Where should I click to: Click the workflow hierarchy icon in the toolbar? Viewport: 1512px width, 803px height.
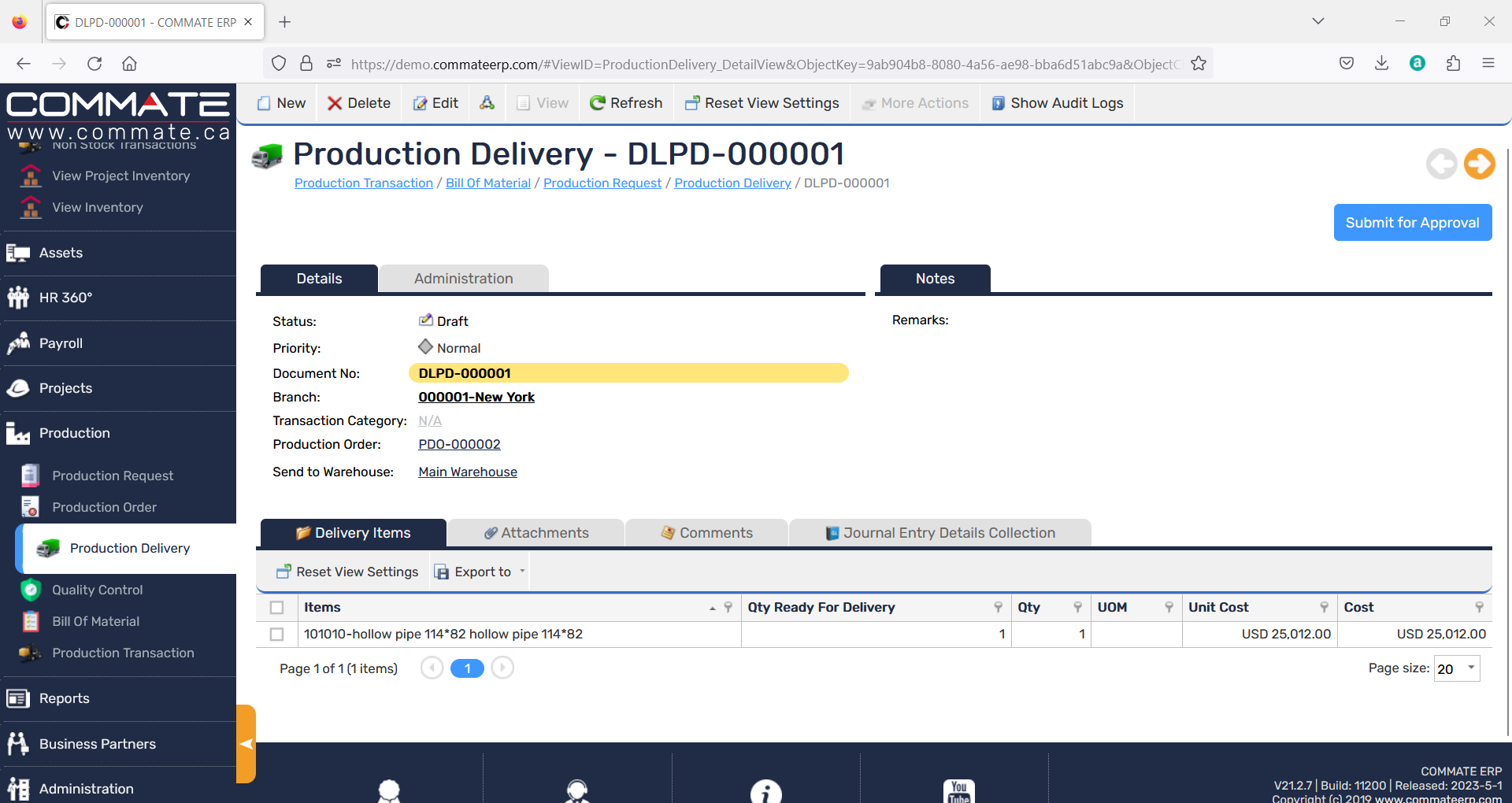coord(487,103)
